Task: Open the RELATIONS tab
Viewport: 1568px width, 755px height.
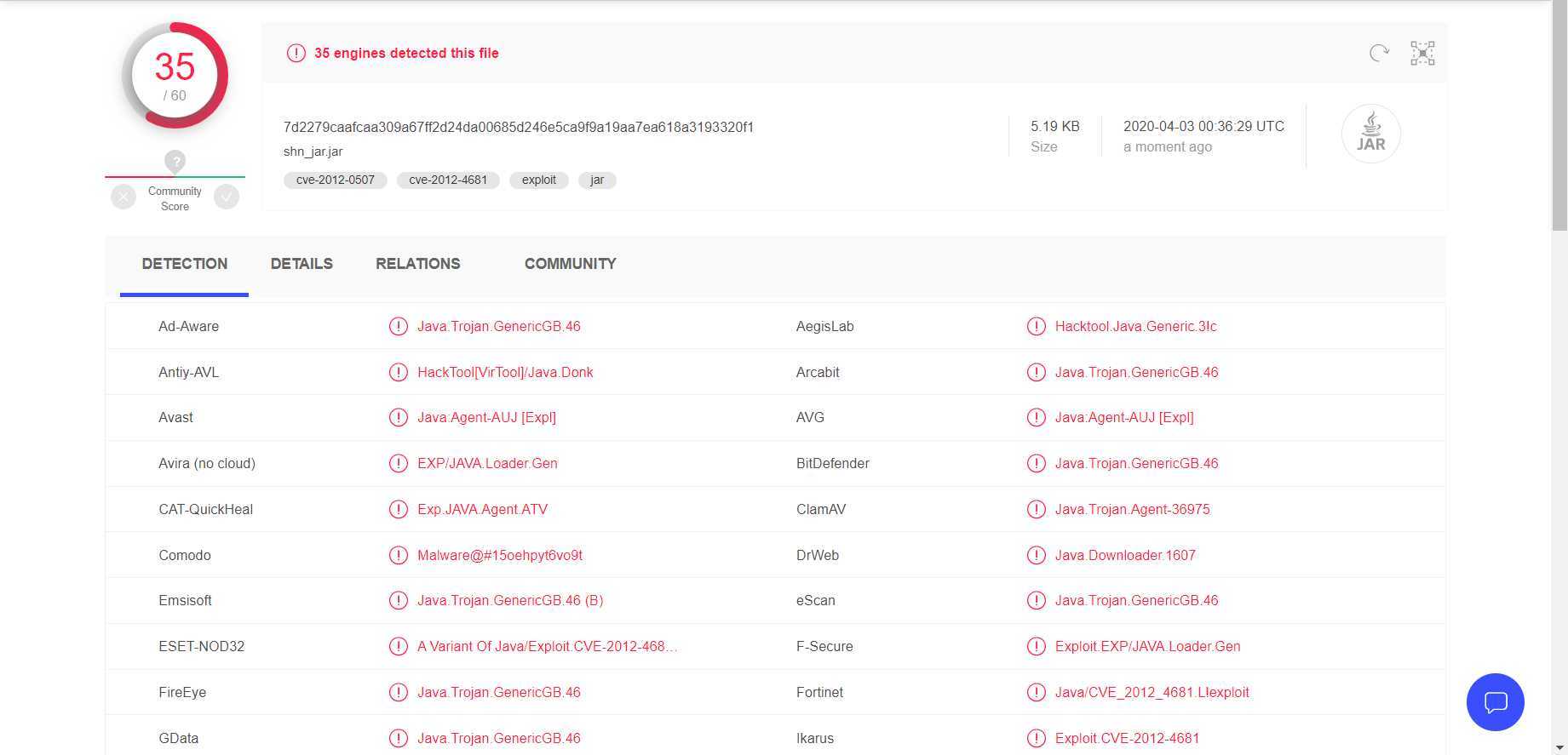Action: coord(417,264)
